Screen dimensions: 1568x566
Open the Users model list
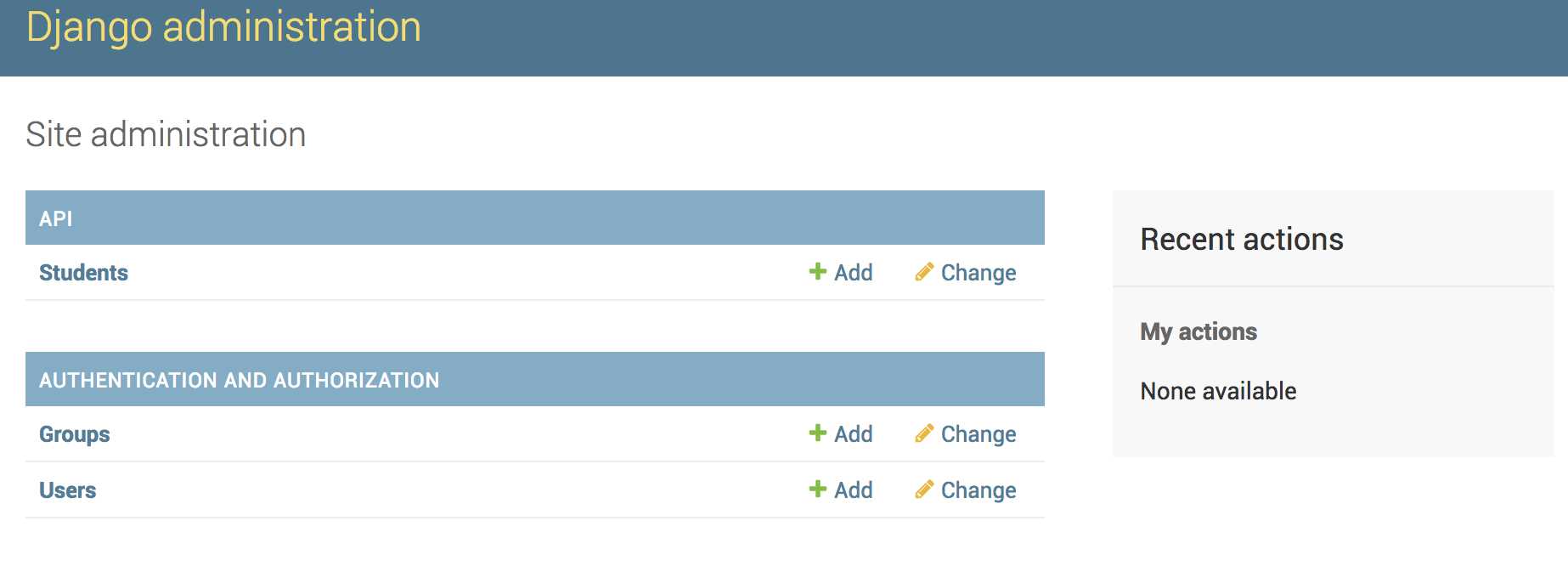68,490
